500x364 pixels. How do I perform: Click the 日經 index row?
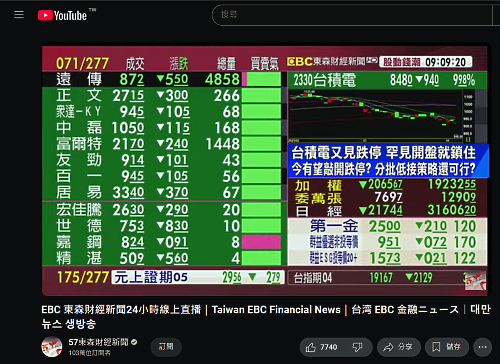tap(387, 210)
